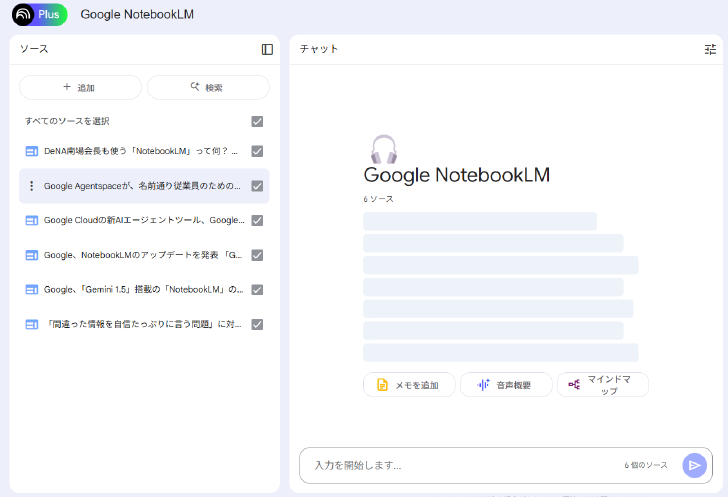Screen dimensions: 728x497
Task: Open source Google、NotebookLMのアップデートを発表
Action: (143, 255)
